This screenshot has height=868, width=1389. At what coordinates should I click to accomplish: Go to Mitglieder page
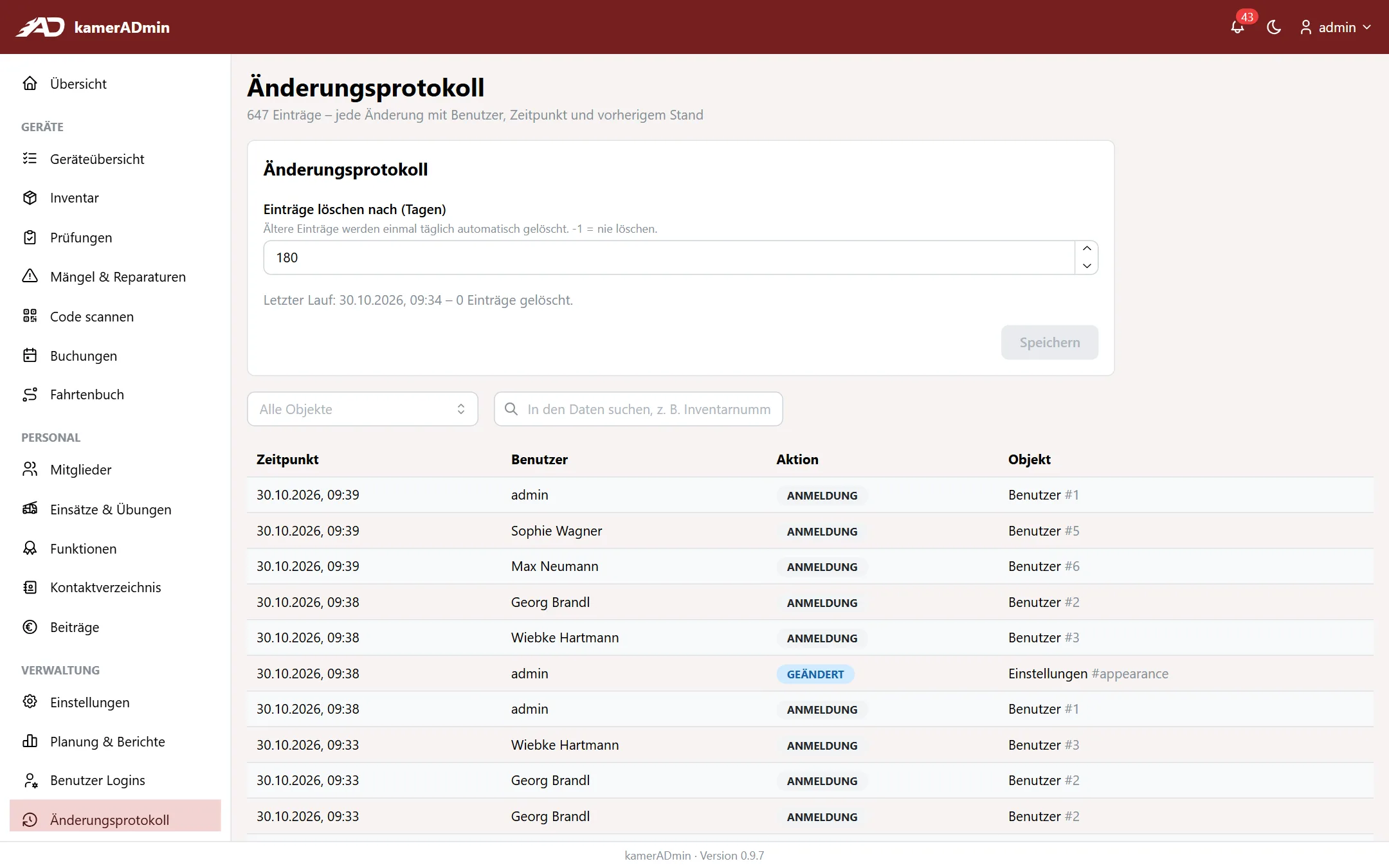click(x=115, y=469)
